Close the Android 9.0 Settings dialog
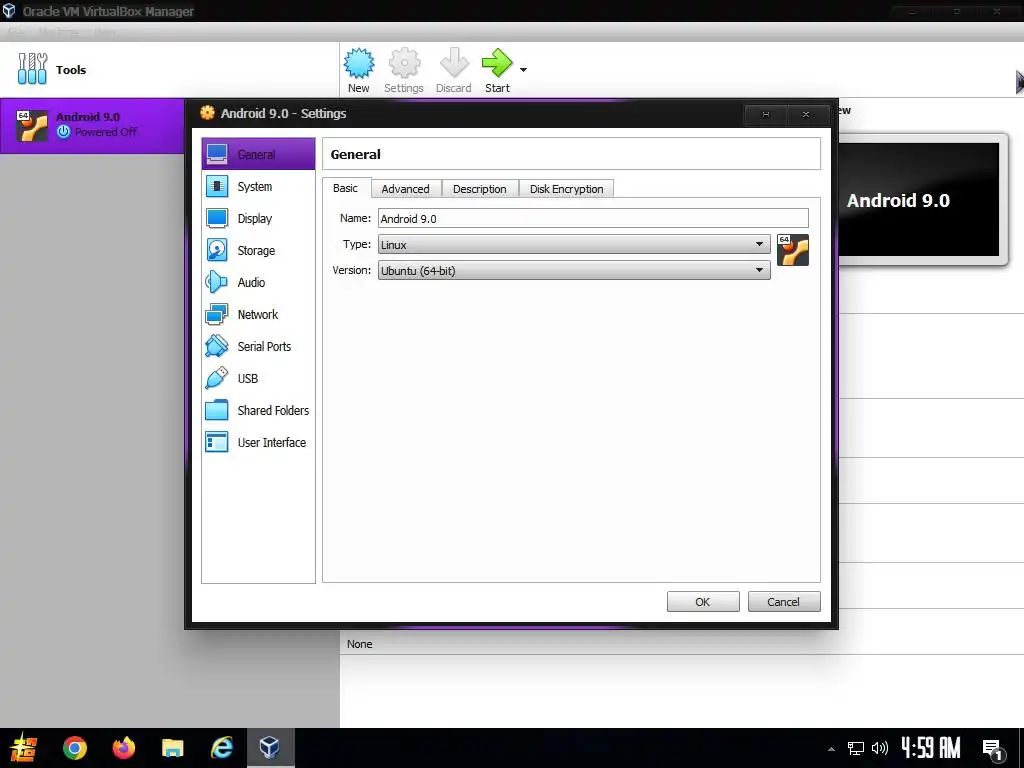Viewport: 1024px width, 768px height. point(806,114)
